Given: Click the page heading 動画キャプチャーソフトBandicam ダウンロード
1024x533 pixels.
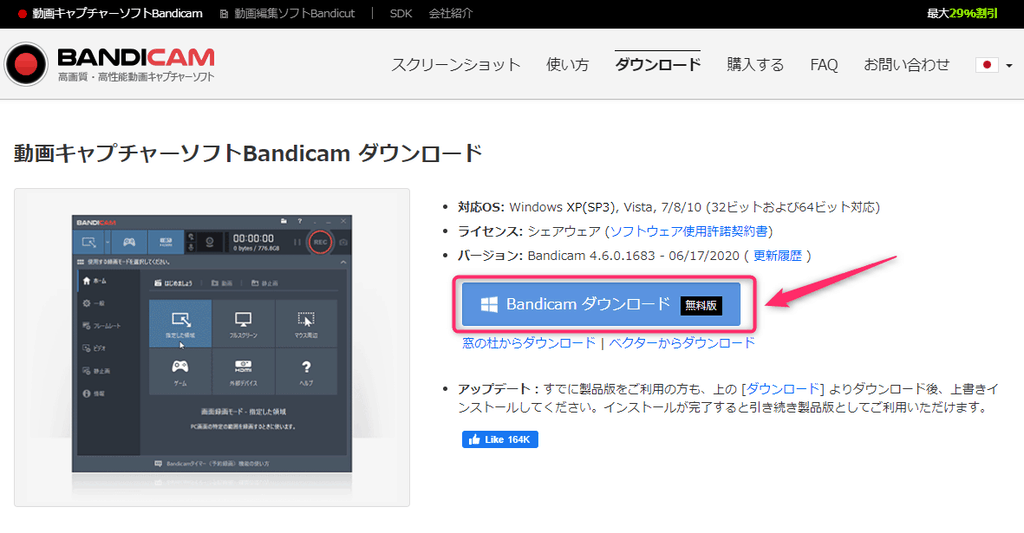Looking at the screenshot, I should [248, 153].
